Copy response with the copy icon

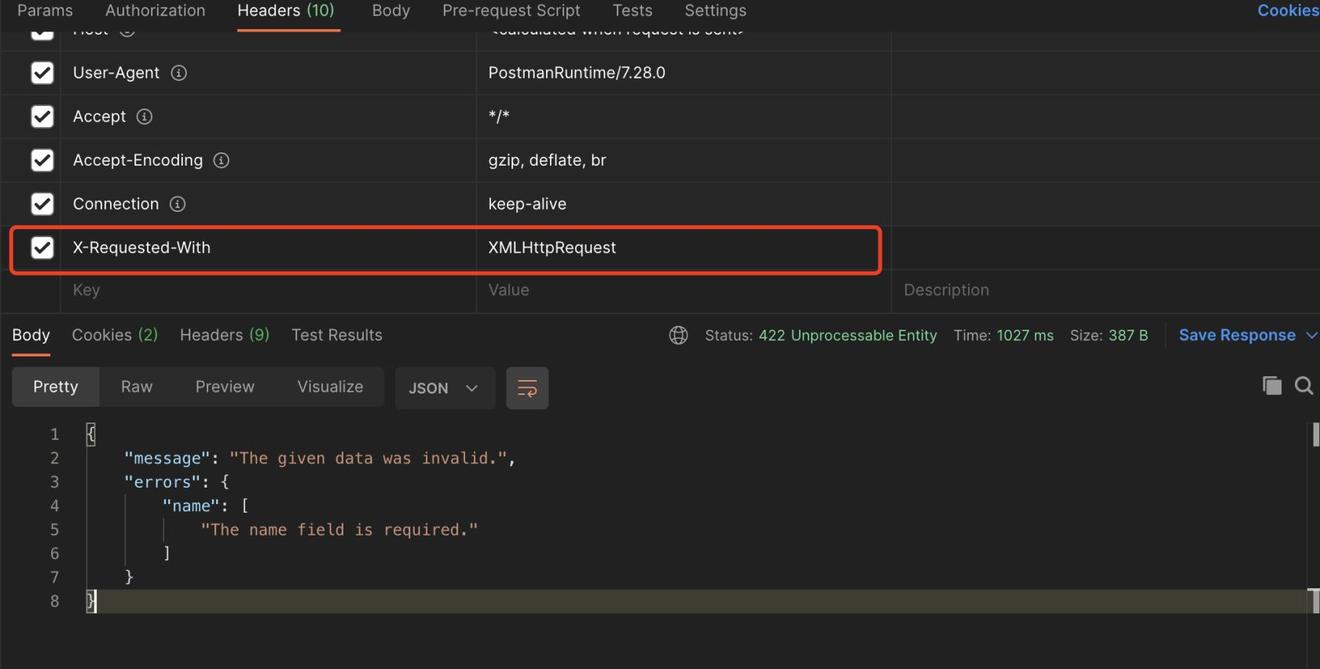1271,386
